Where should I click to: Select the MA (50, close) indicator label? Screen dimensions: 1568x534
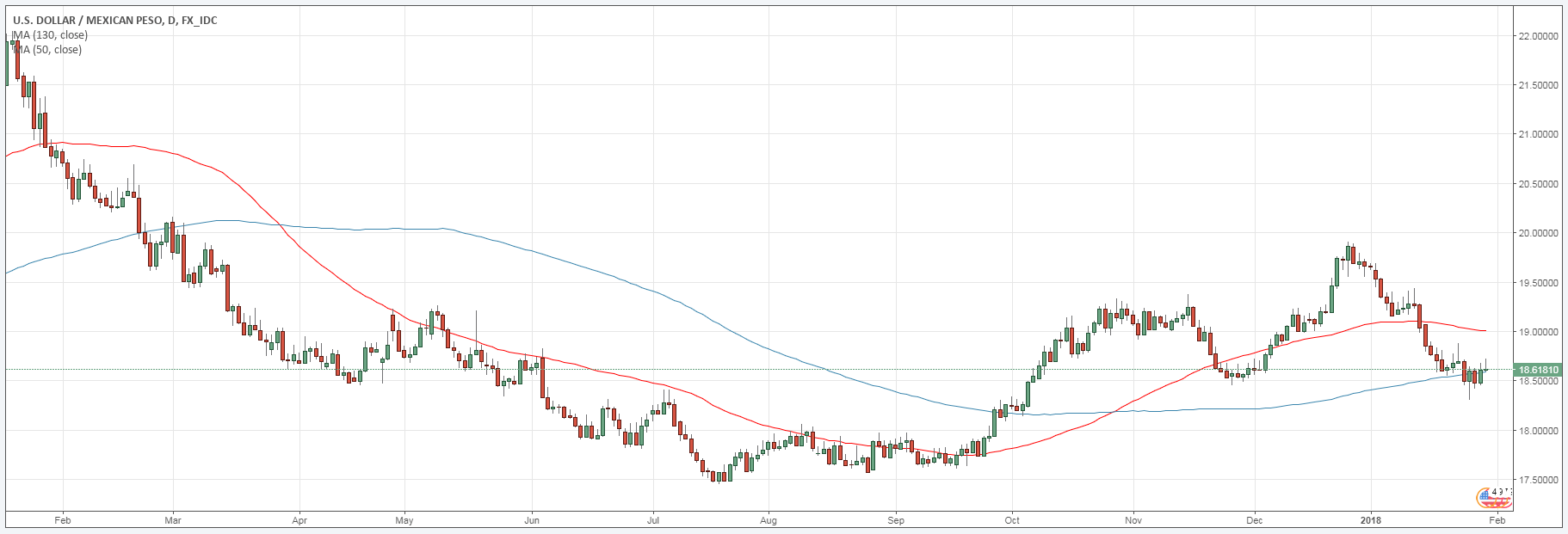47,50
